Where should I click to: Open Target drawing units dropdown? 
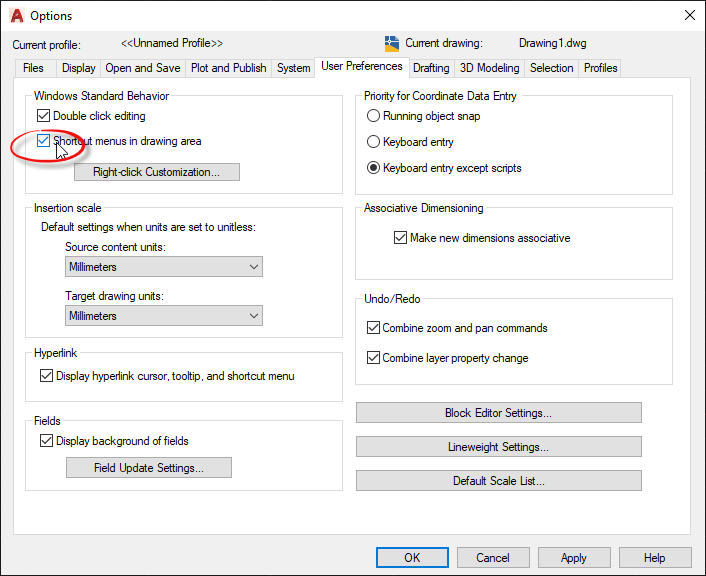point(163,316)
